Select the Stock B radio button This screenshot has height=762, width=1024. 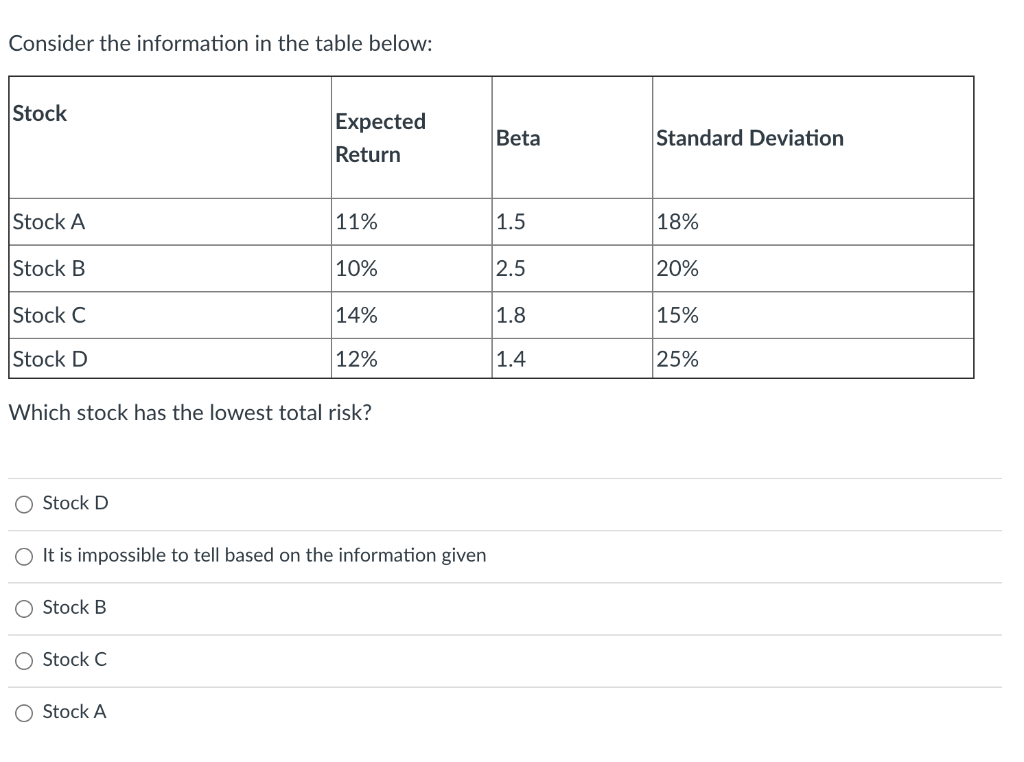tap(23, 608)
